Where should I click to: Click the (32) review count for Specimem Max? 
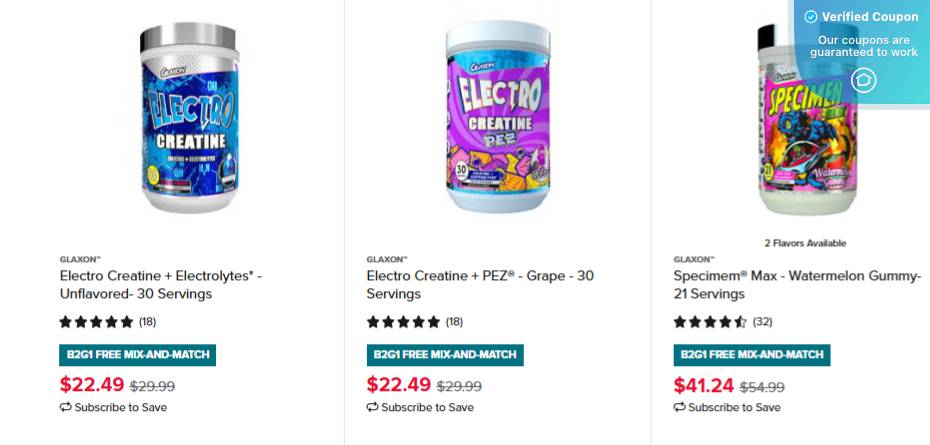pos(762,322)
